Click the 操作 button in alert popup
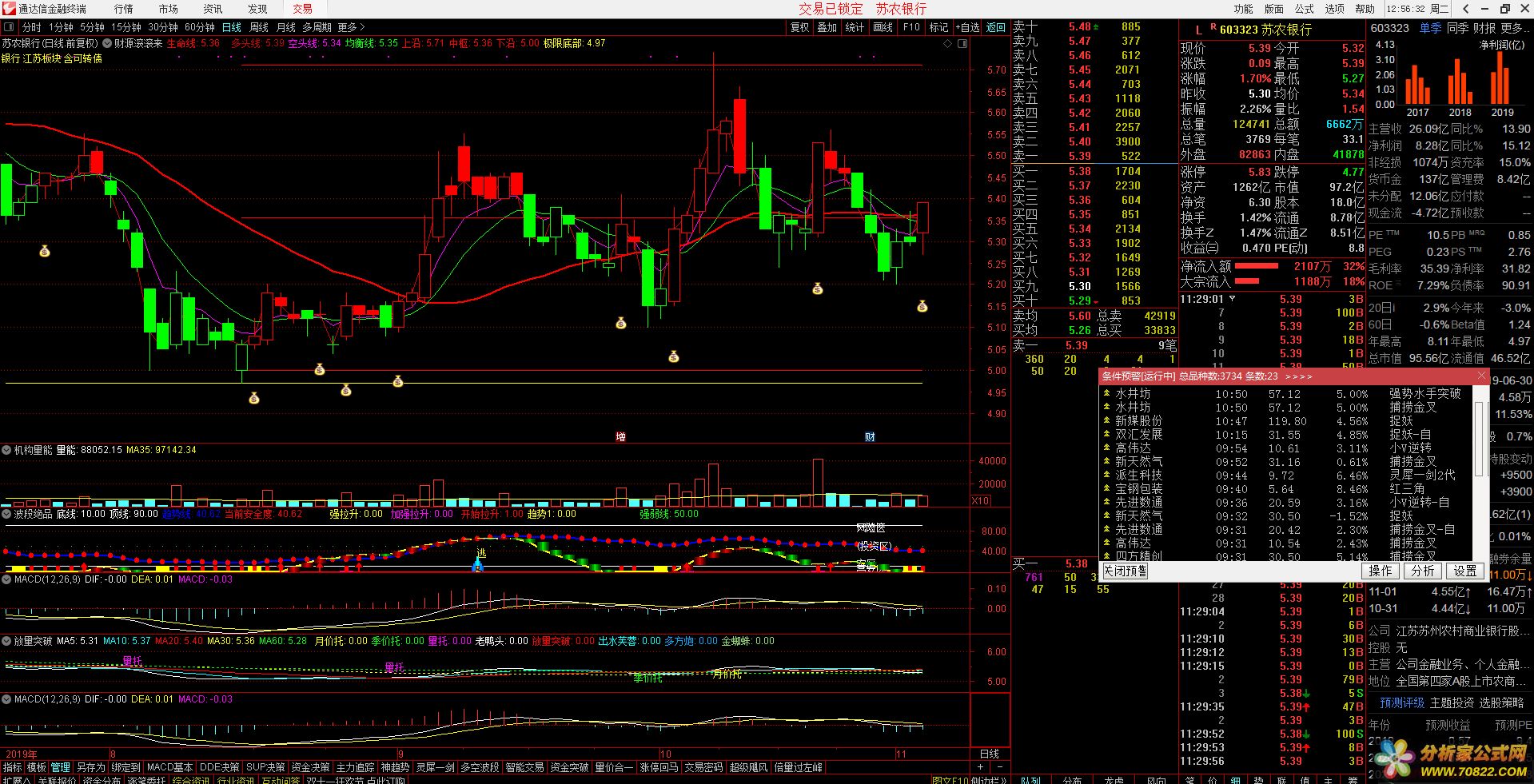The width and height of the screenshot is (1534, 784). pos(1380,571)
